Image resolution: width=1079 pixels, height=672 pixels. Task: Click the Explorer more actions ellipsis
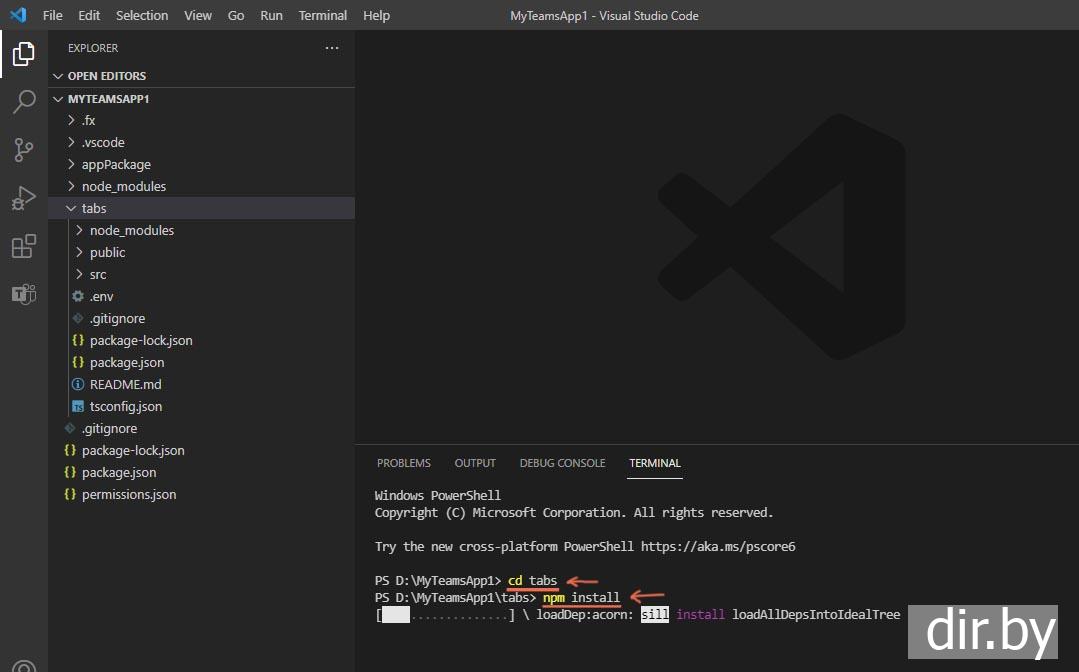click(332, 48)
